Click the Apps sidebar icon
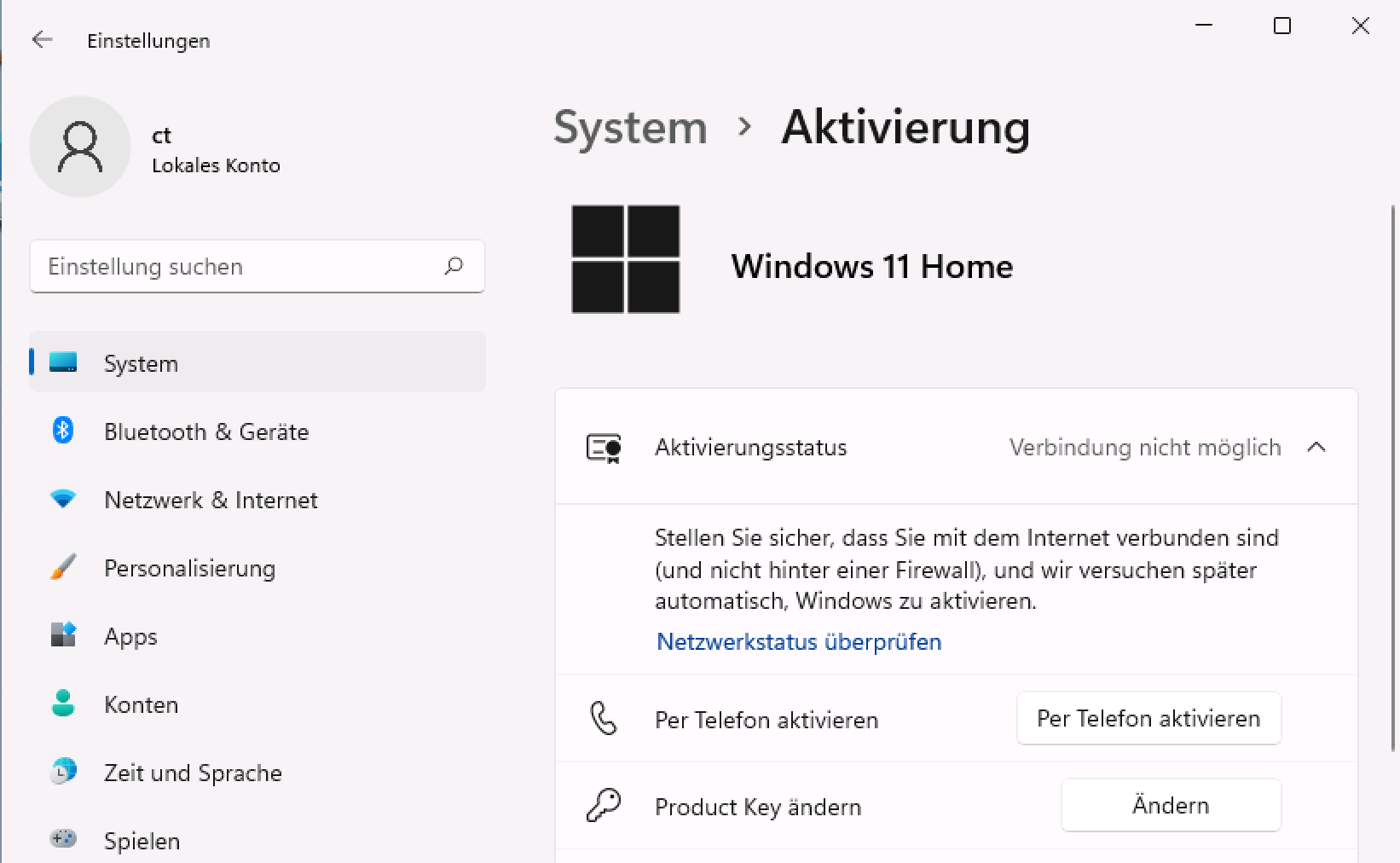The image size is (1400, 863). click(x=63, y=635)
